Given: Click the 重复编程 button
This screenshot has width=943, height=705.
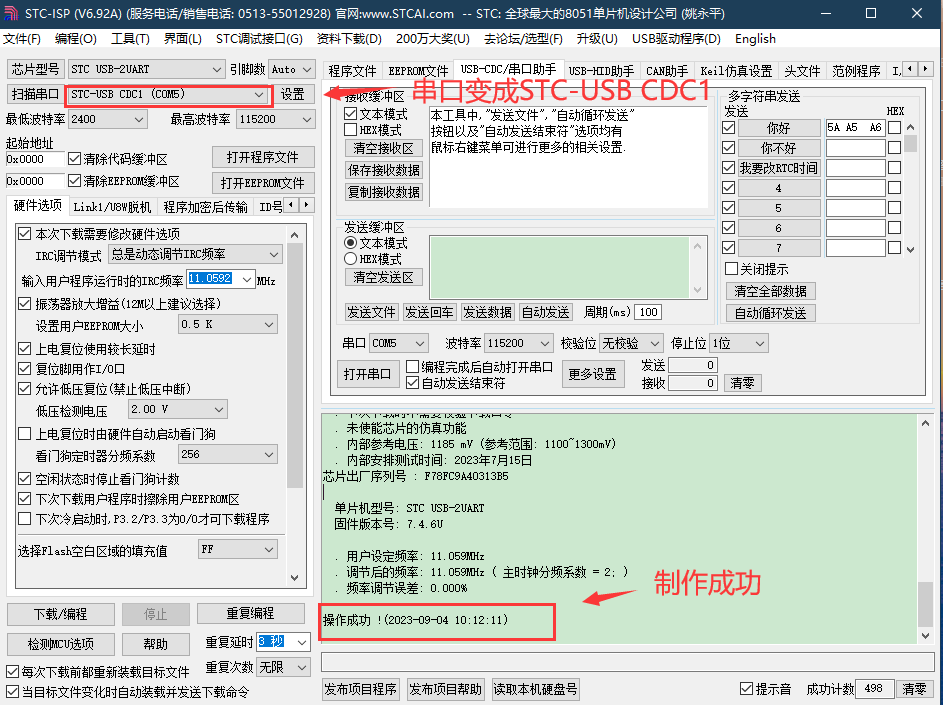Looking at the screenshot, I should point(251,614).
